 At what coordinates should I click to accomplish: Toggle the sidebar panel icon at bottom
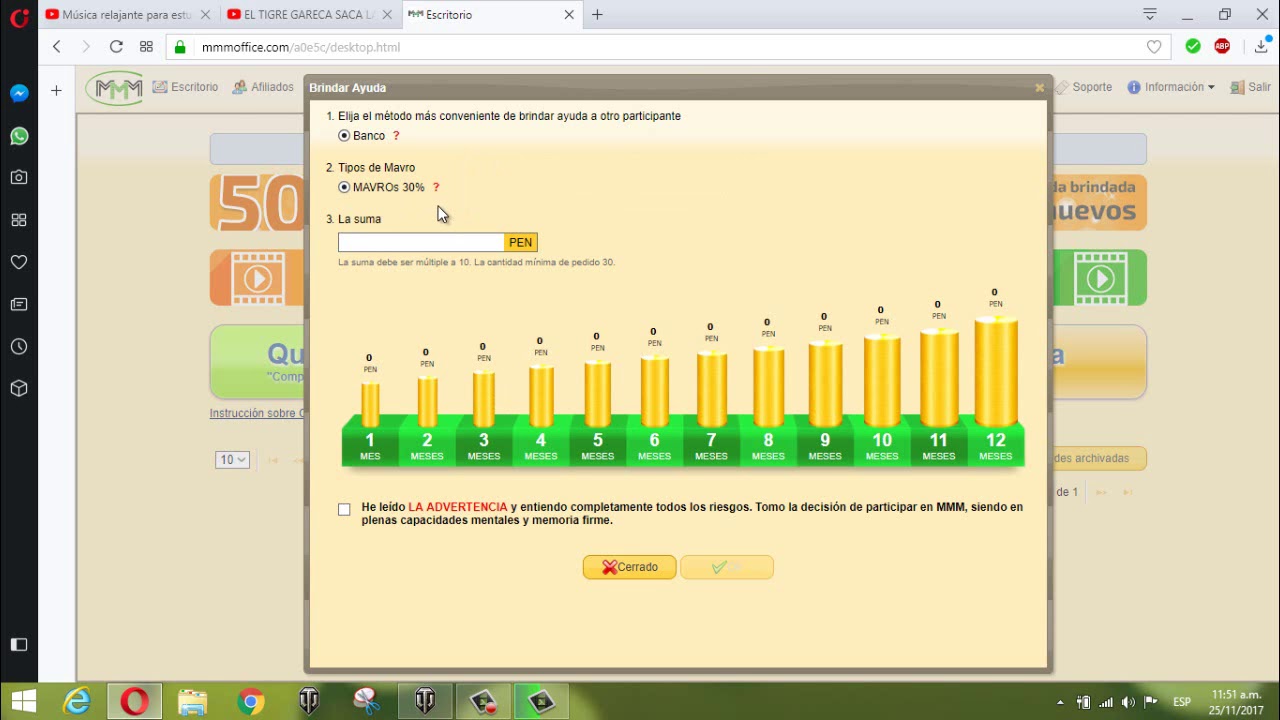tap(19, 645)
